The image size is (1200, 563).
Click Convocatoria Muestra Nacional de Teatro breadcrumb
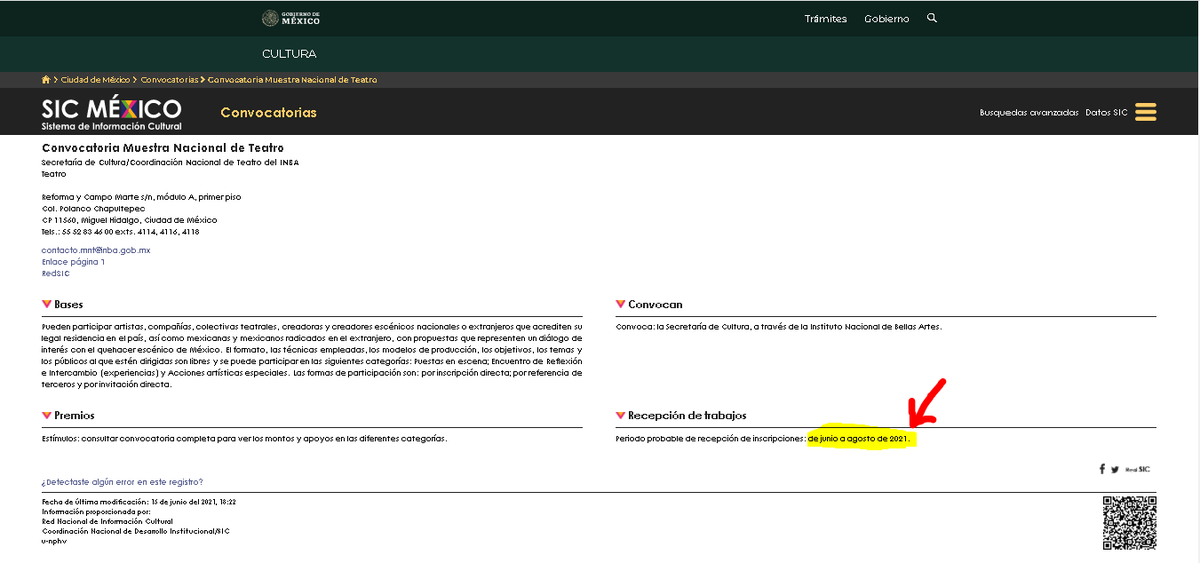point(292,80)
